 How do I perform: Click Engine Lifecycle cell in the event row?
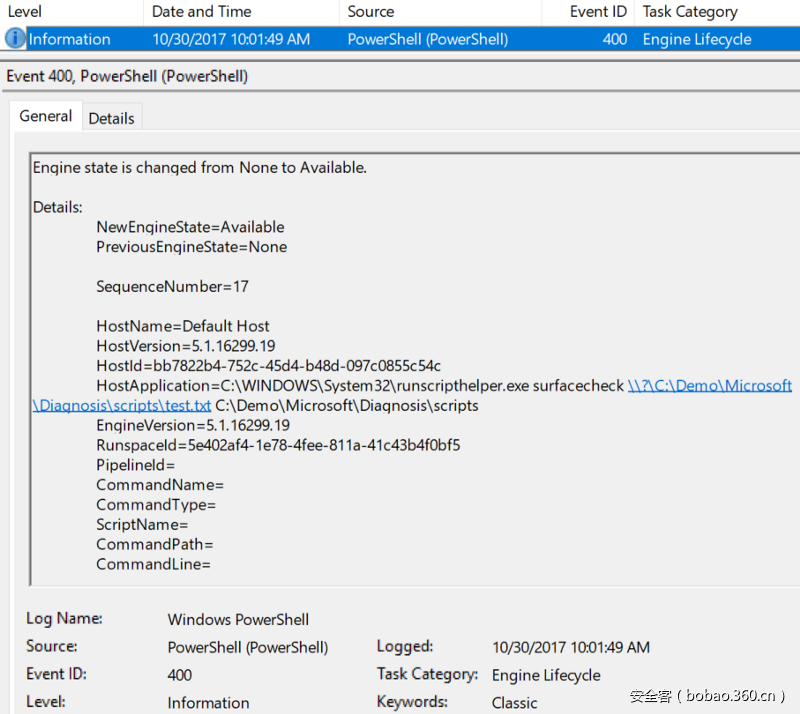pyautogui.click(x=696, y=39)
